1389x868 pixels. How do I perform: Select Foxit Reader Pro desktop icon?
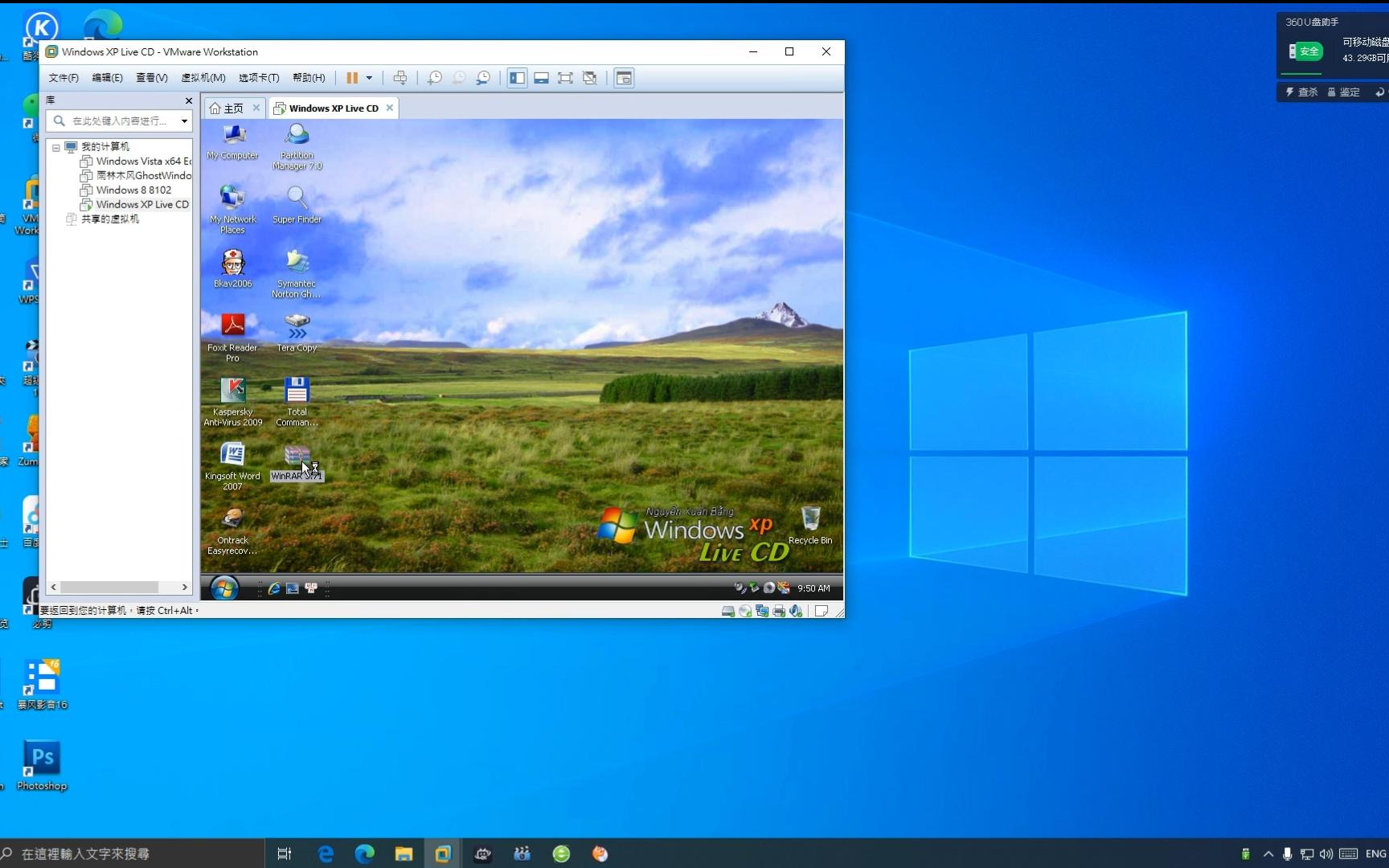pyautogui.click(x=232, y=338)
